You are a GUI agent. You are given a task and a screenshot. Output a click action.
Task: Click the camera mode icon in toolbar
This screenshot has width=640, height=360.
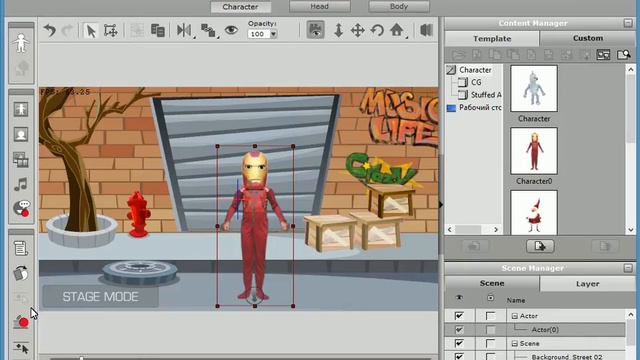coord(316,30)
